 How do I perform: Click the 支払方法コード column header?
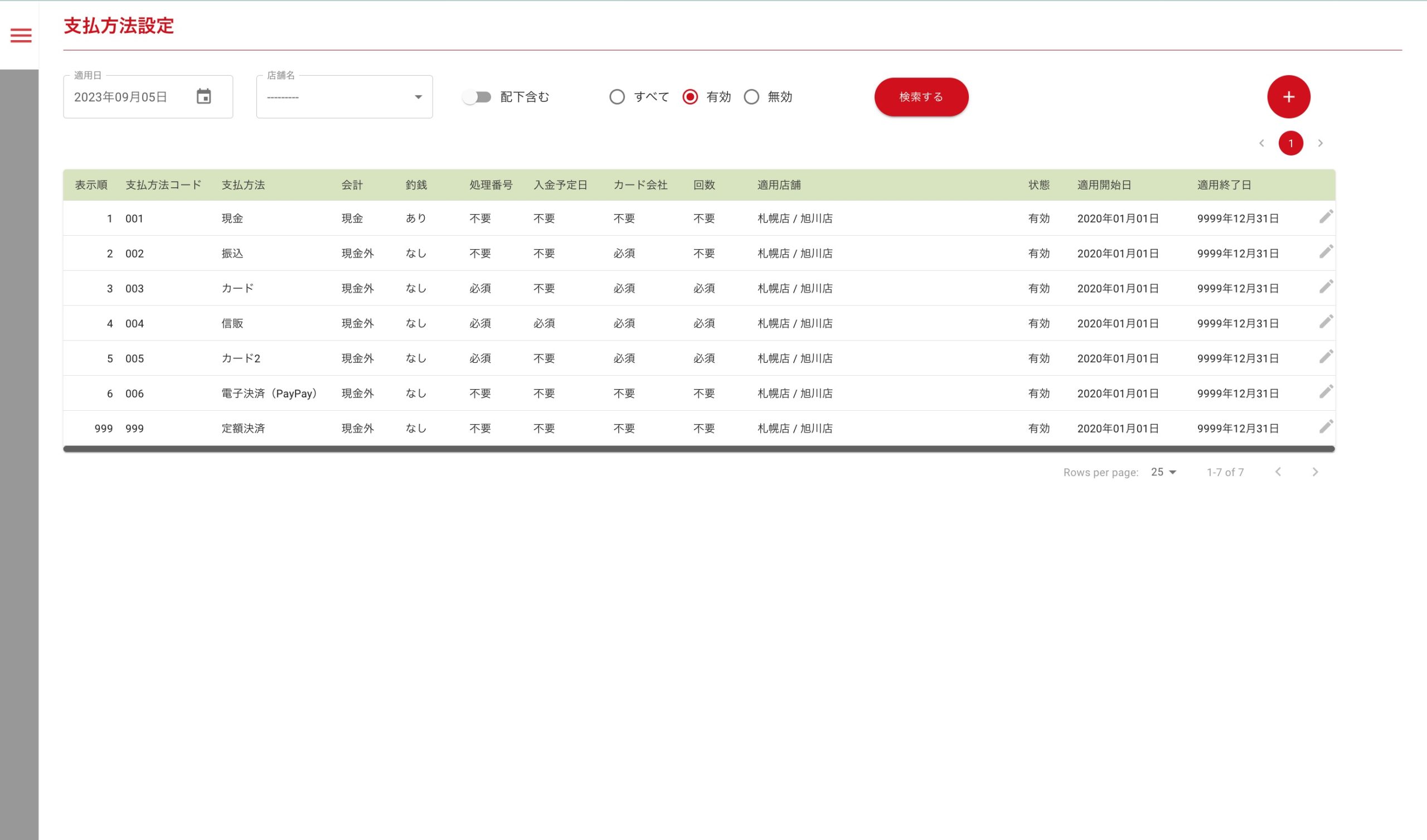point(163,184)
